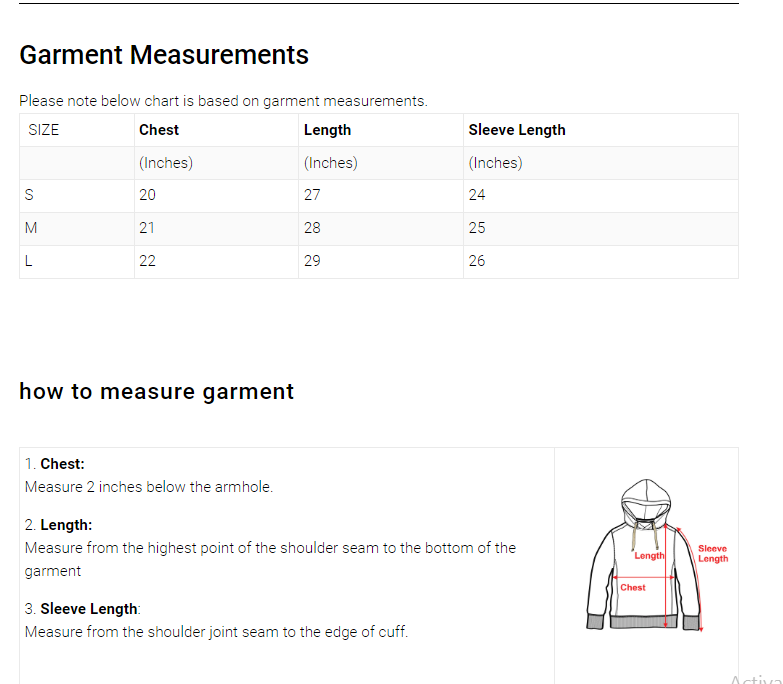Viewport: 783px width, 684px height.
Task: Click the bold 'Sleeve Length' label in step 3
Action: (x=88, y=609)
